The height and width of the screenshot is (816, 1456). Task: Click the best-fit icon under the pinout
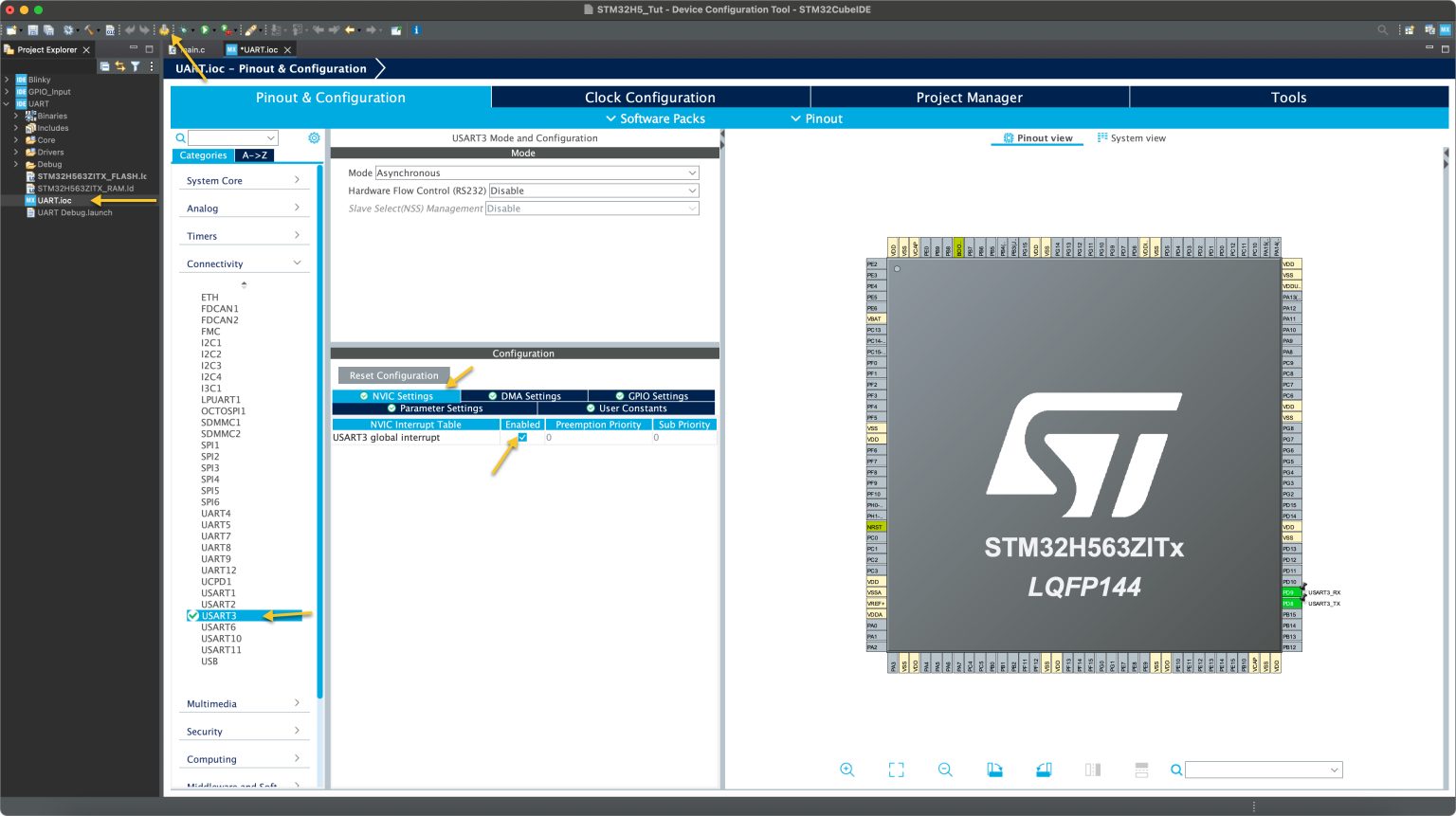click(896, 770)
